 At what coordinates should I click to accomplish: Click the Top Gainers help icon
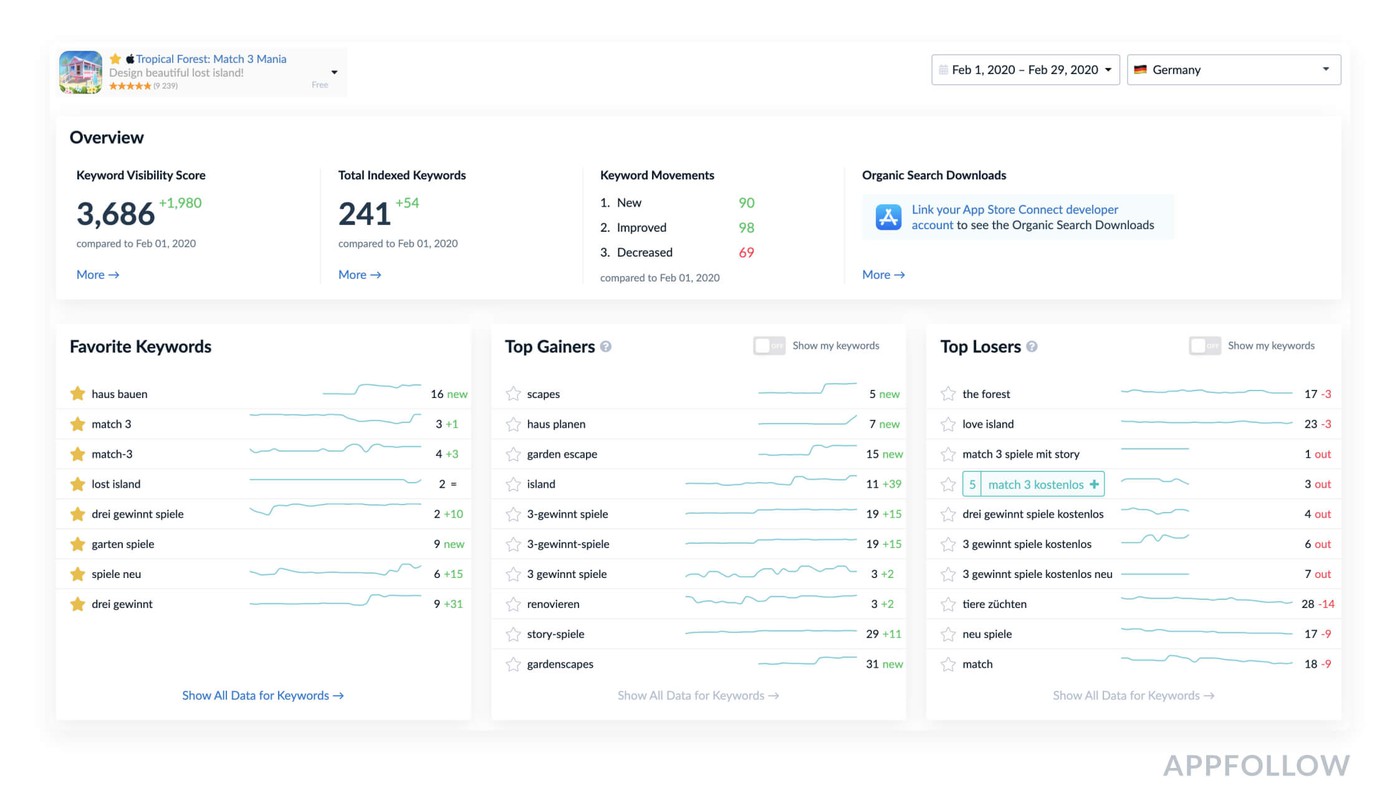point(606,347)
